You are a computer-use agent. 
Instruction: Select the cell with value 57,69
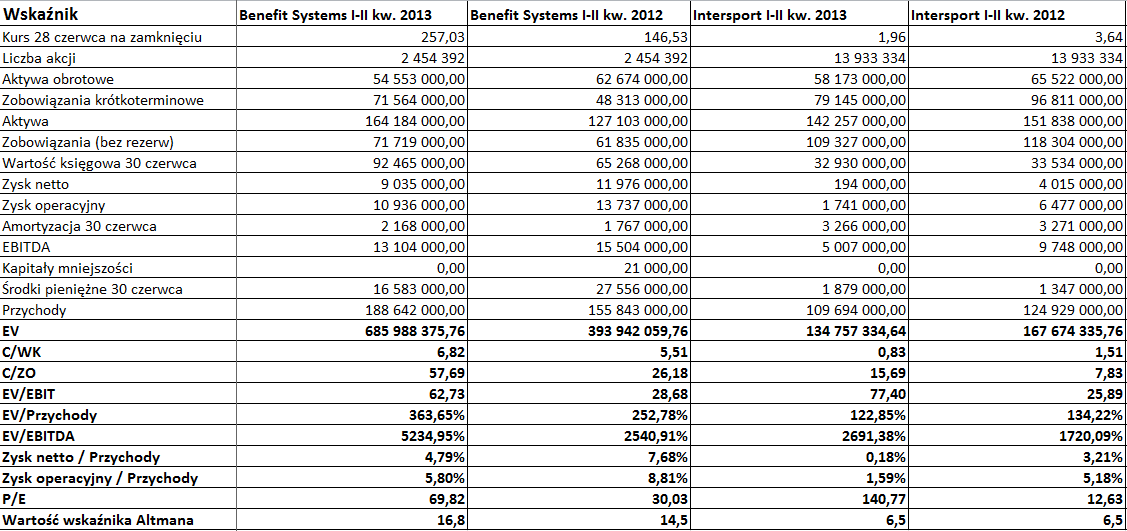pos(351,374)
